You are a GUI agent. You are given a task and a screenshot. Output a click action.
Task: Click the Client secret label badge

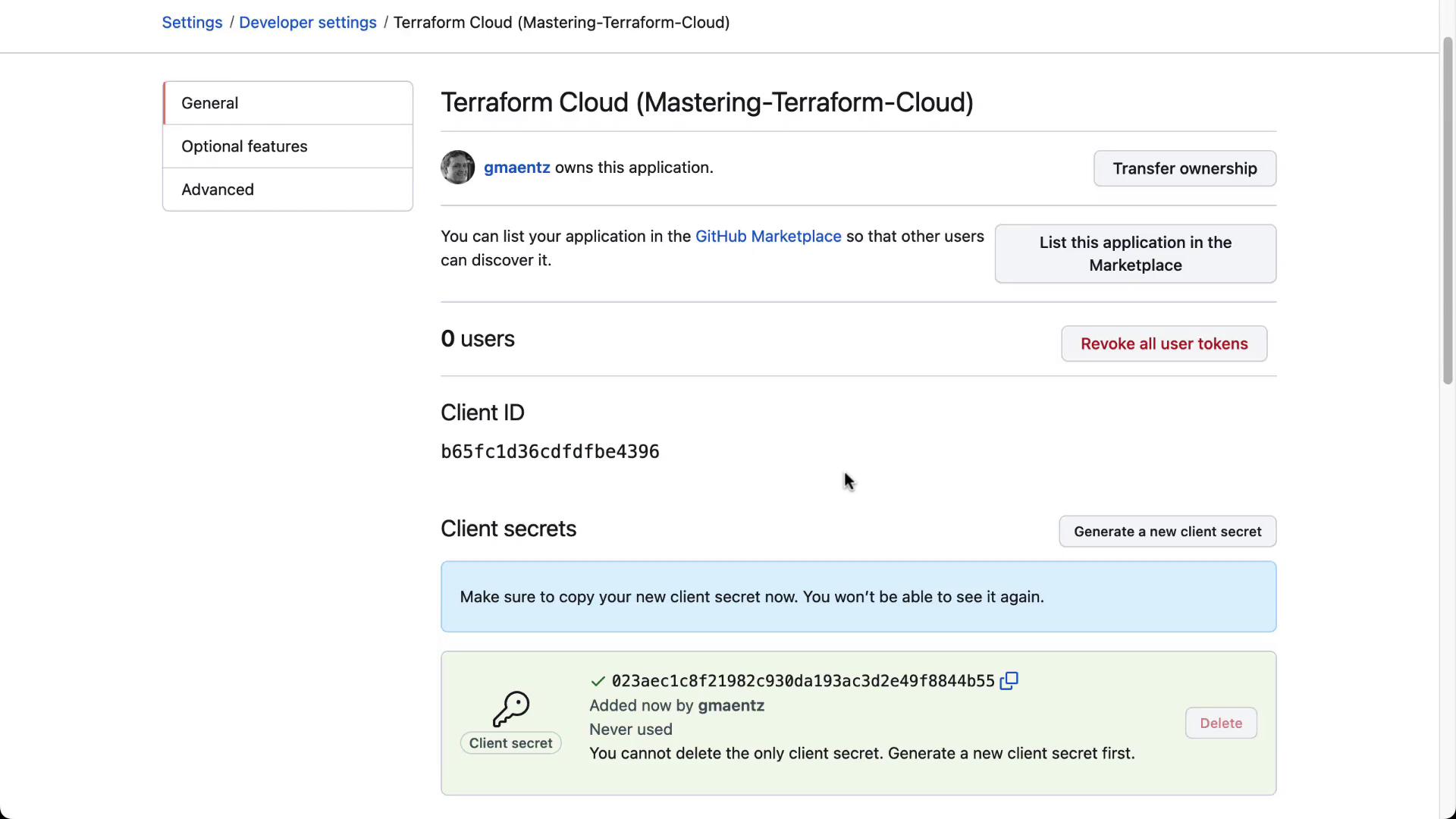tap(510, 743)
